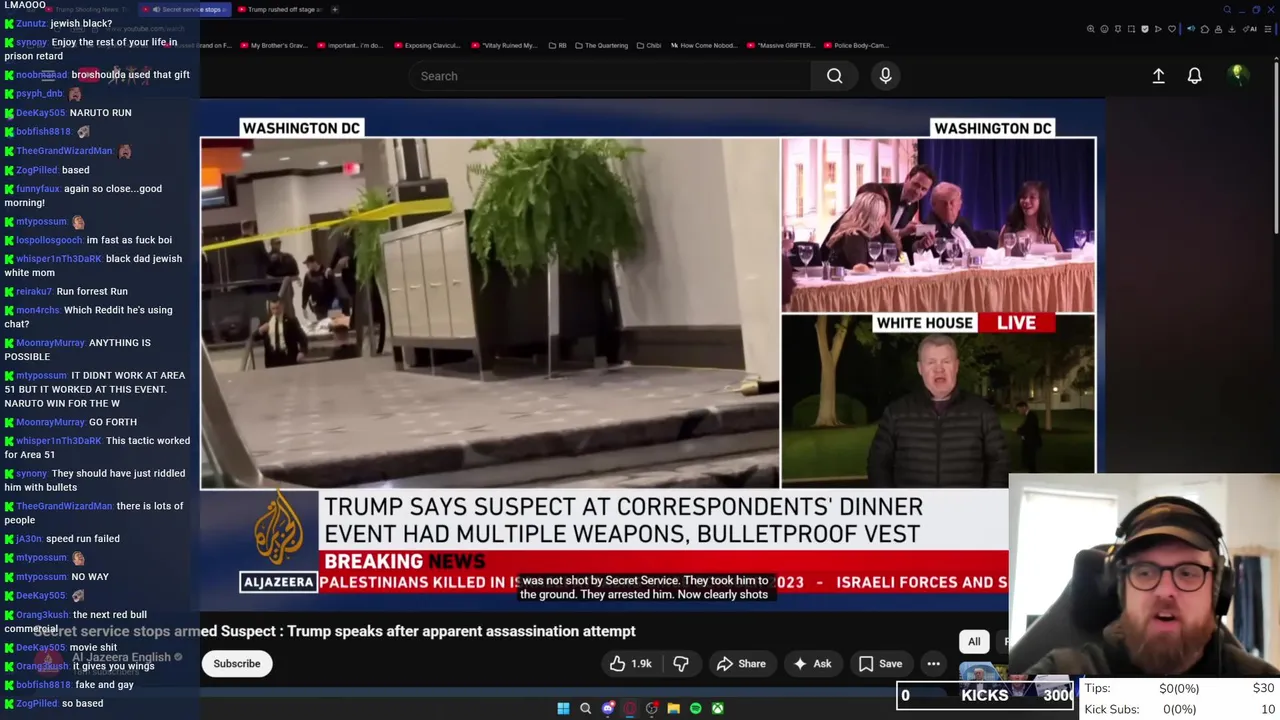Screen dimensions: 1280x720
Task: Click chat username reiraku7
Action: pos(34,291)
